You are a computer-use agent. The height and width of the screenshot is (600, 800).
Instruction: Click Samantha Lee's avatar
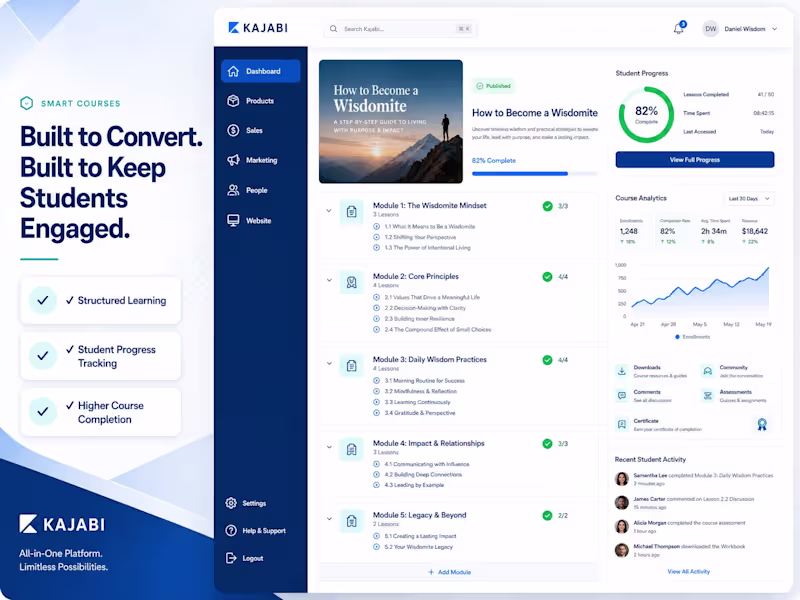(621, 479)
